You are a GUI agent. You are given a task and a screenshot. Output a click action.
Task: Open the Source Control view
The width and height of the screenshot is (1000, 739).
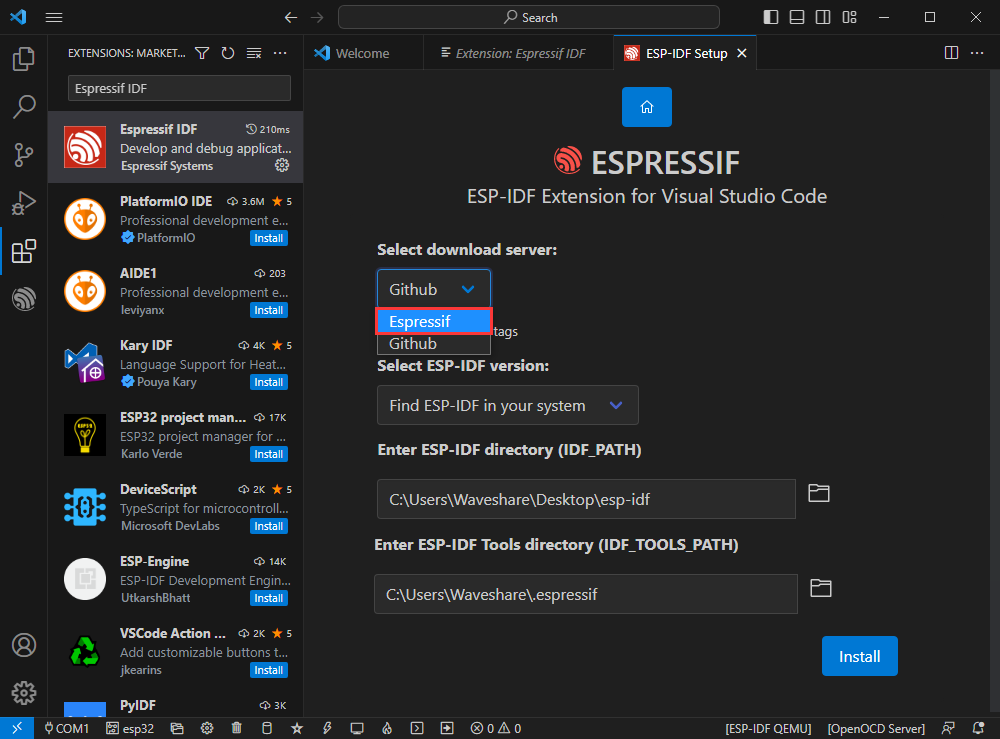point(24,155)
